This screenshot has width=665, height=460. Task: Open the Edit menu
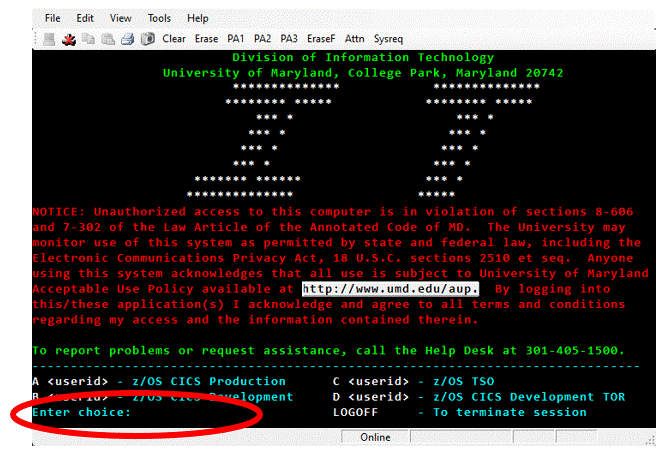coord(85,18)
